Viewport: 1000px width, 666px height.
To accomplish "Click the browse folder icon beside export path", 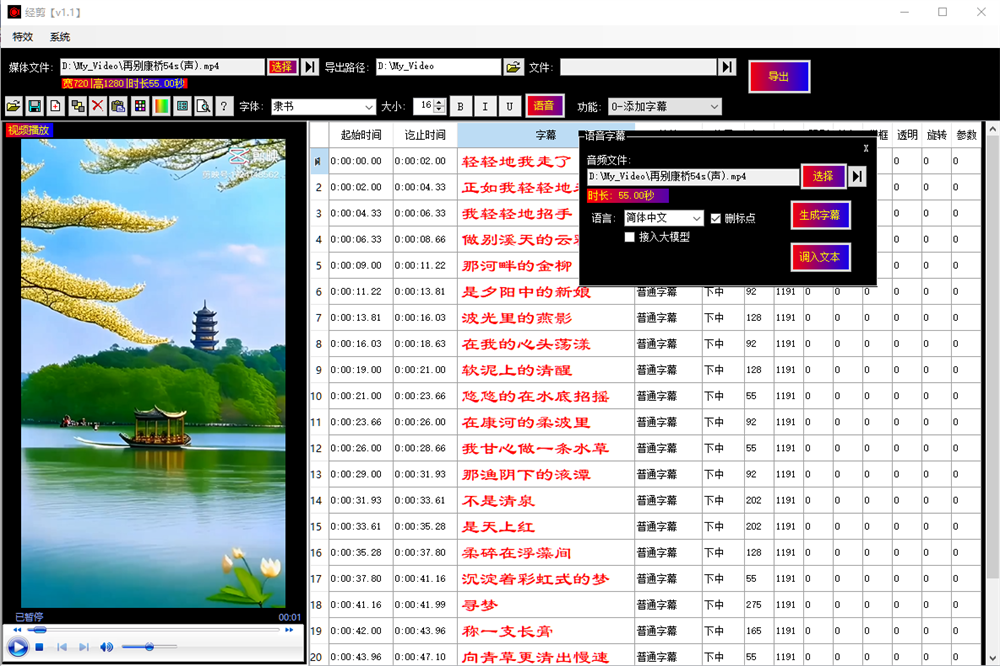I will pyautogui.click(x=513, y=67).
